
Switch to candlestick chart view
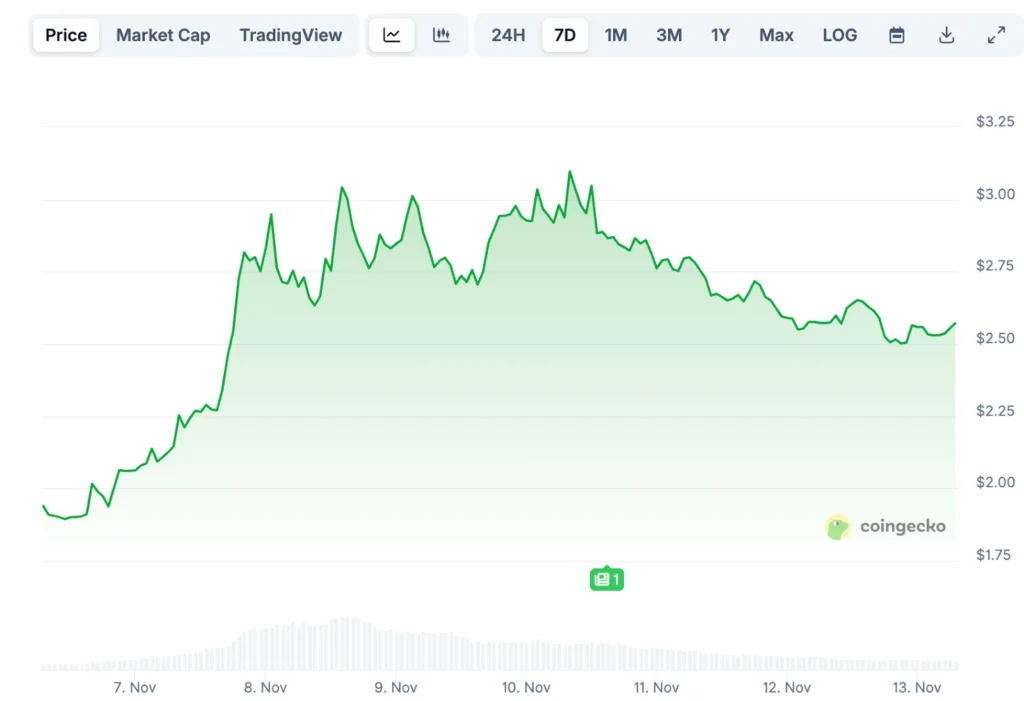[x=440, y=34]
